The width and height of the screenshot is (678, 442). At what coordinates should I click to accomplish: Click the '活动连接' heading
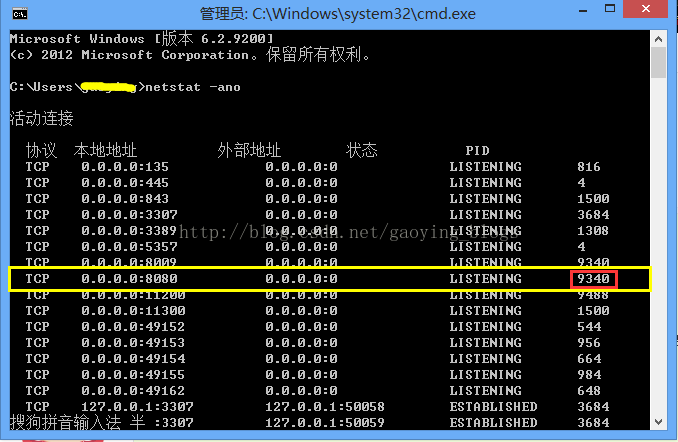pyautogui.click(x=42, y=118)
